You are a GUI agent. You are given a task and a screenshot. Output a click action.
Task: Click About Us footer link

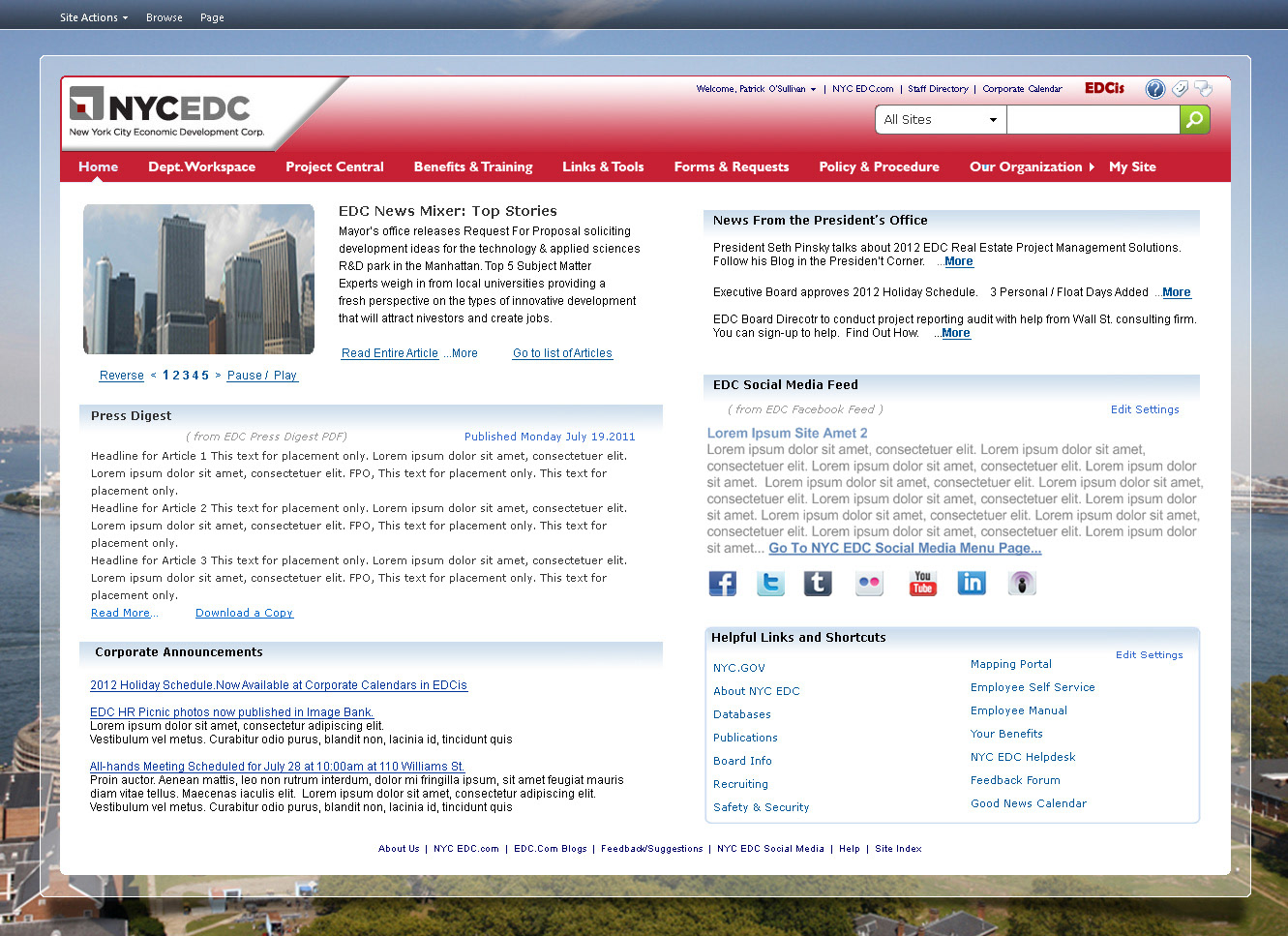coord(399,849)
